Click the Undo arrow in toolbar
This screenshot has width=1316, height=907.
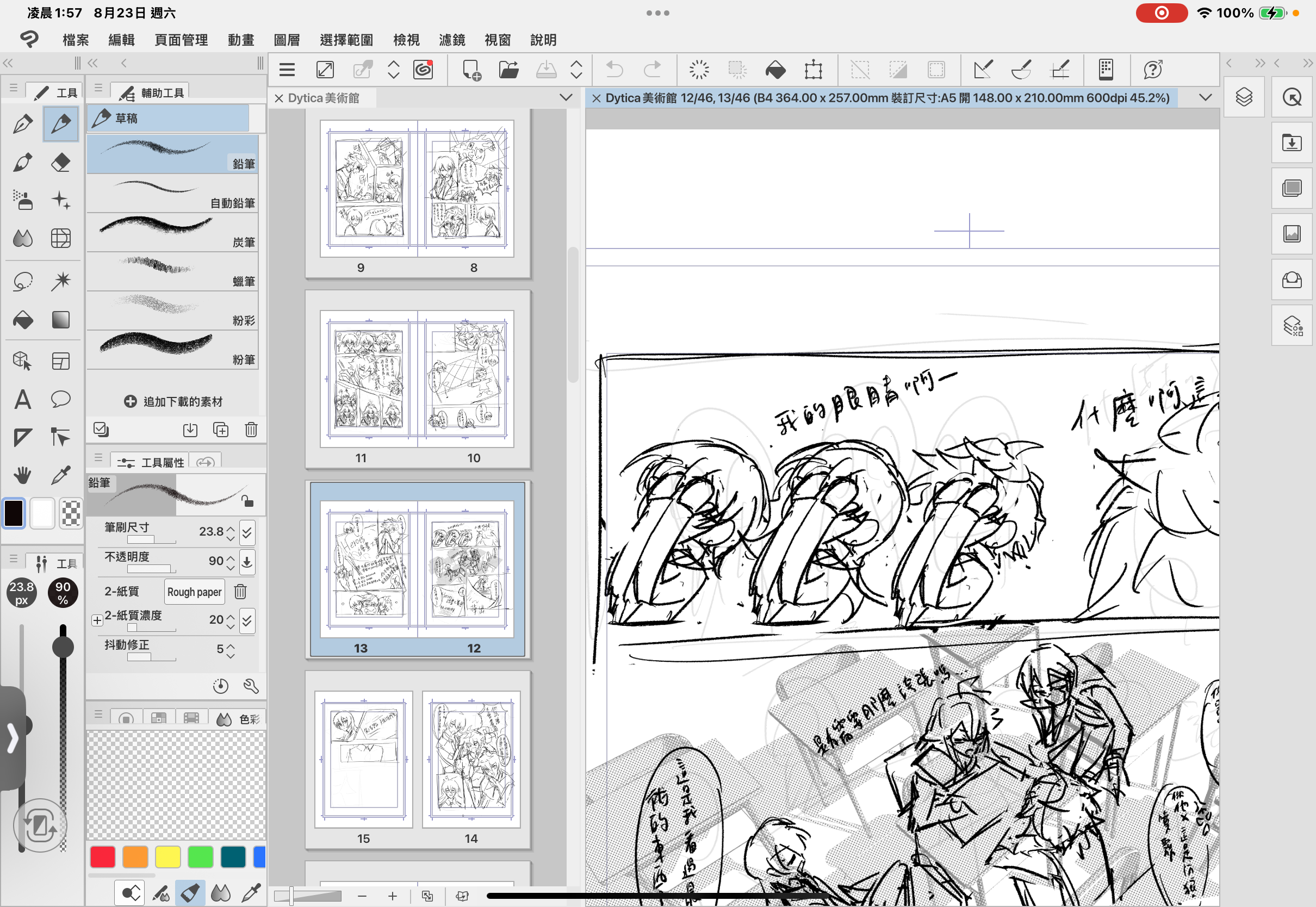(x=614, y=70)
